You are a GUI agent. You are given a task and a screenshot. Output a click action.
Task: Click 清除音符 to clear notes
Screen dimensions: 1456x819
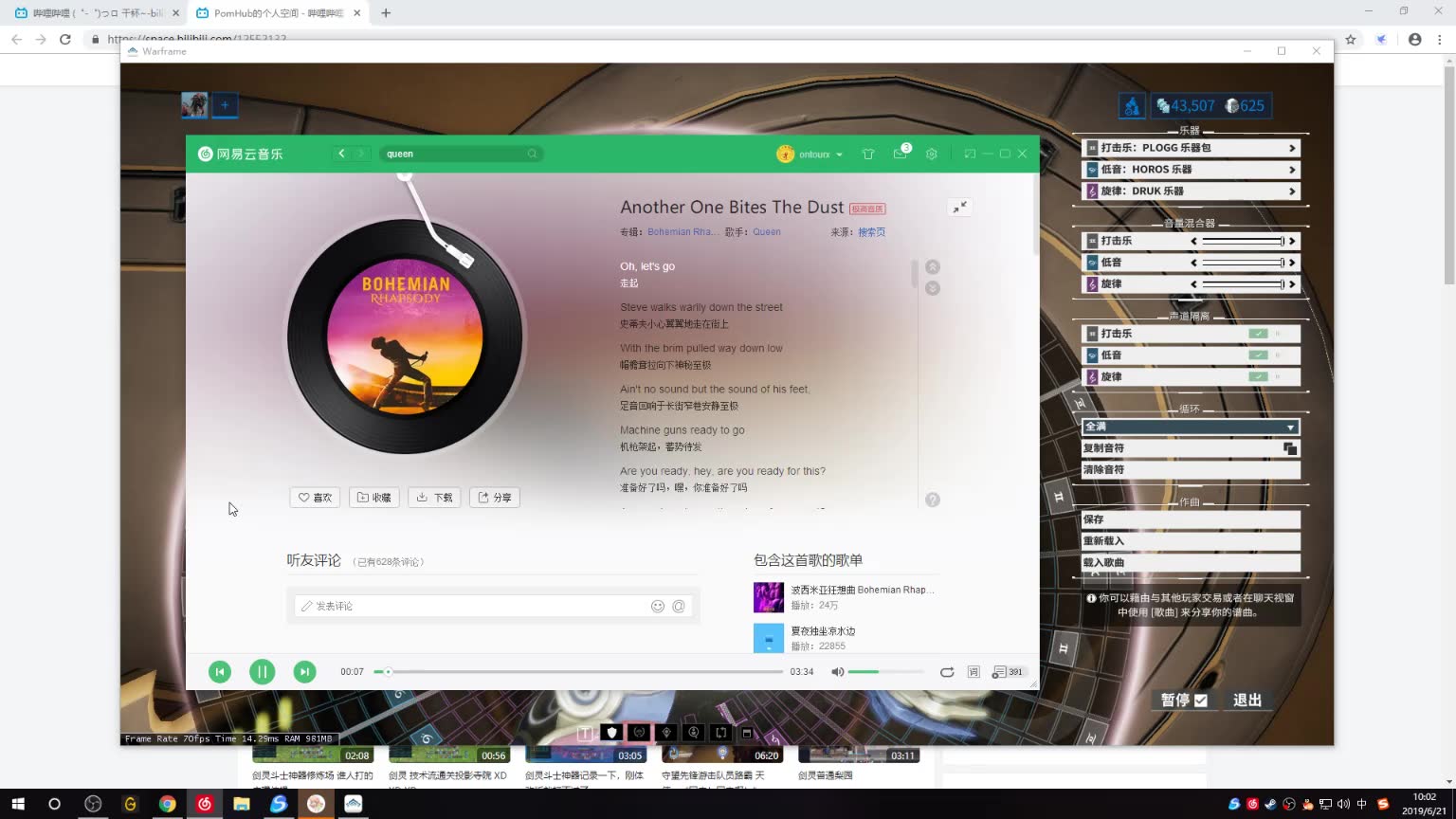tap(1191, 470)
